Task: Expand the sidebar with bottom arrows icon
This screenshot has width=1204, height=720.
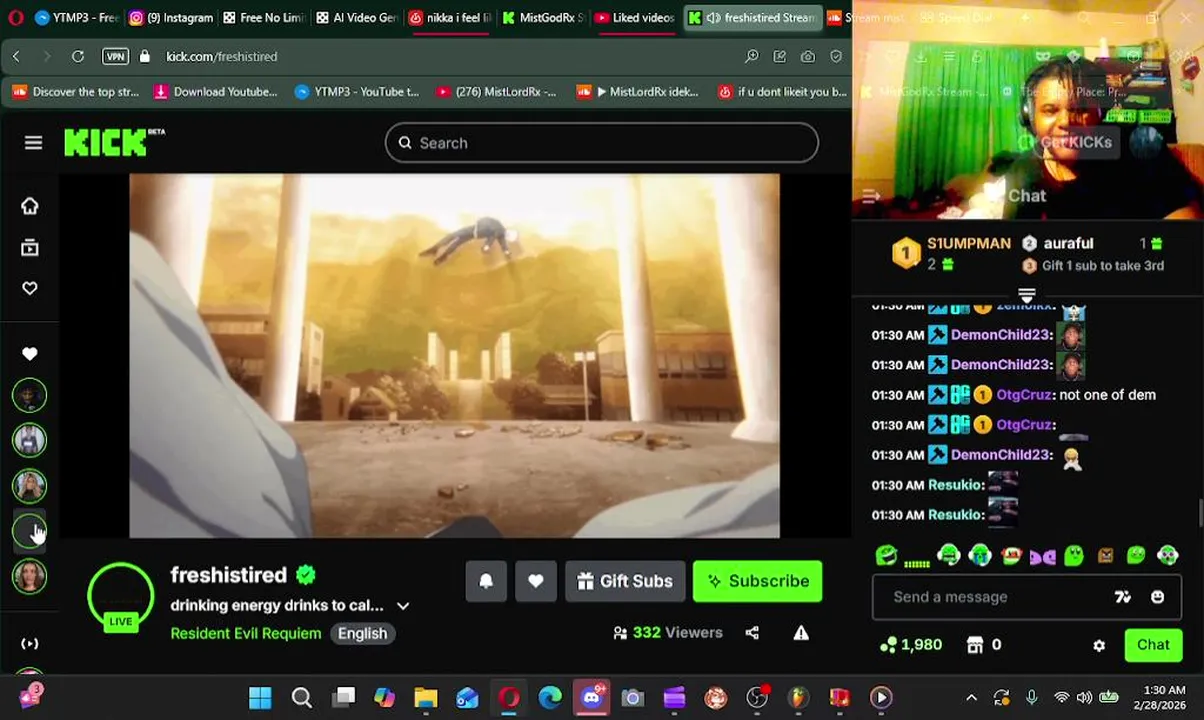Action: point(30,644)
